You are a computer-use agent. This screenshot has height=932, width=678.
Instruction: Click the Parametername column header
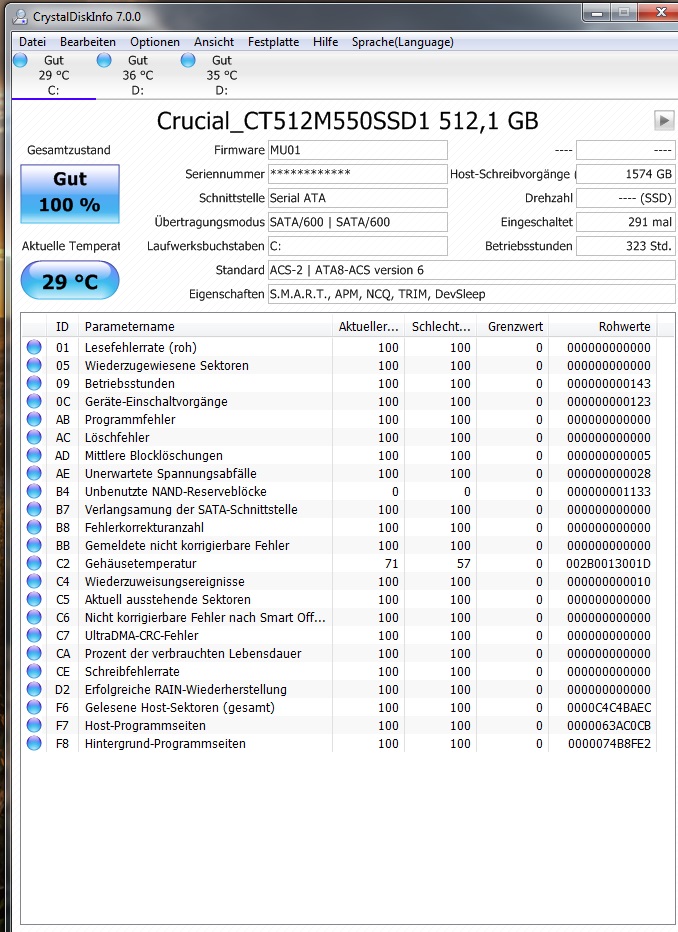205,326
